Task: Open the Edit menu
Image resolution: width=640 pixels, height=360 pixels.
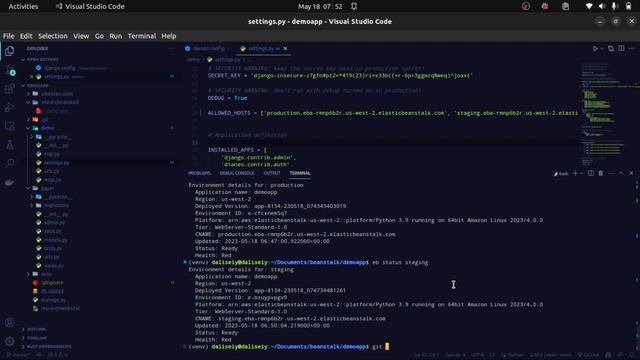Action: click(26, 36)
